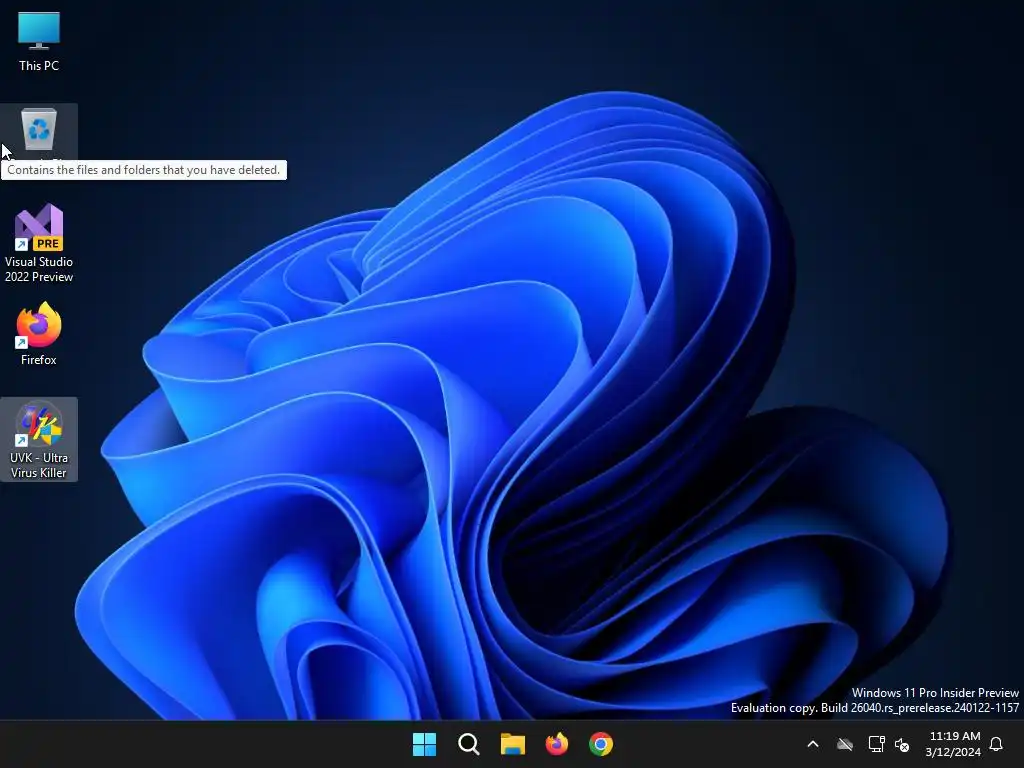This screenshot has width=1024, height=768.
Task: Launch Firefox from the taskbar
Action: click(556, 744)
